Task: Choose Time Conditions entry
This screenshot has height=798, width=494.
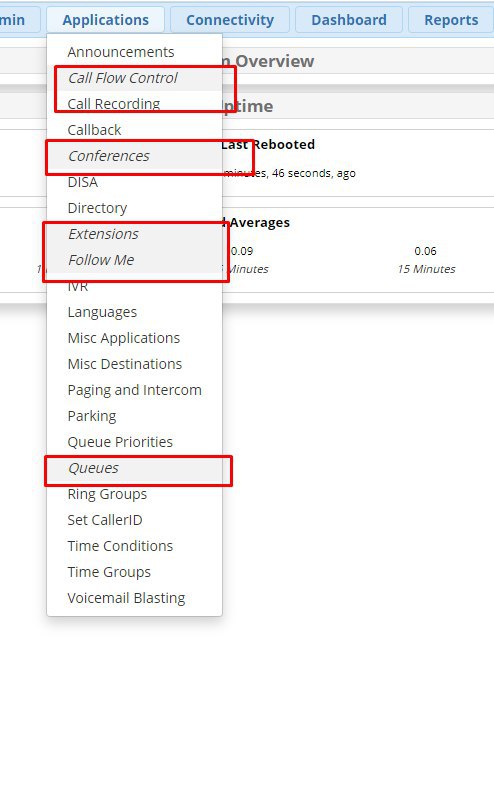Action: click(134, 546)
